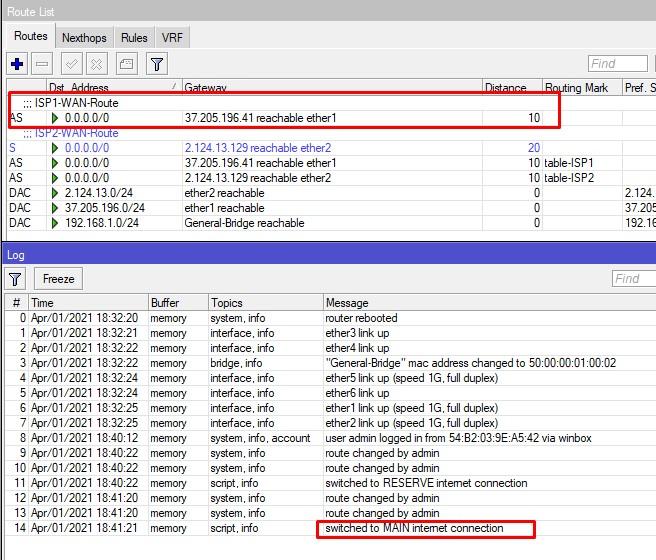The height and width of the screenshot is (560, 656).
Task: Click the Comment icon in Route List toolbar
Action: click(x=127, y=64)
